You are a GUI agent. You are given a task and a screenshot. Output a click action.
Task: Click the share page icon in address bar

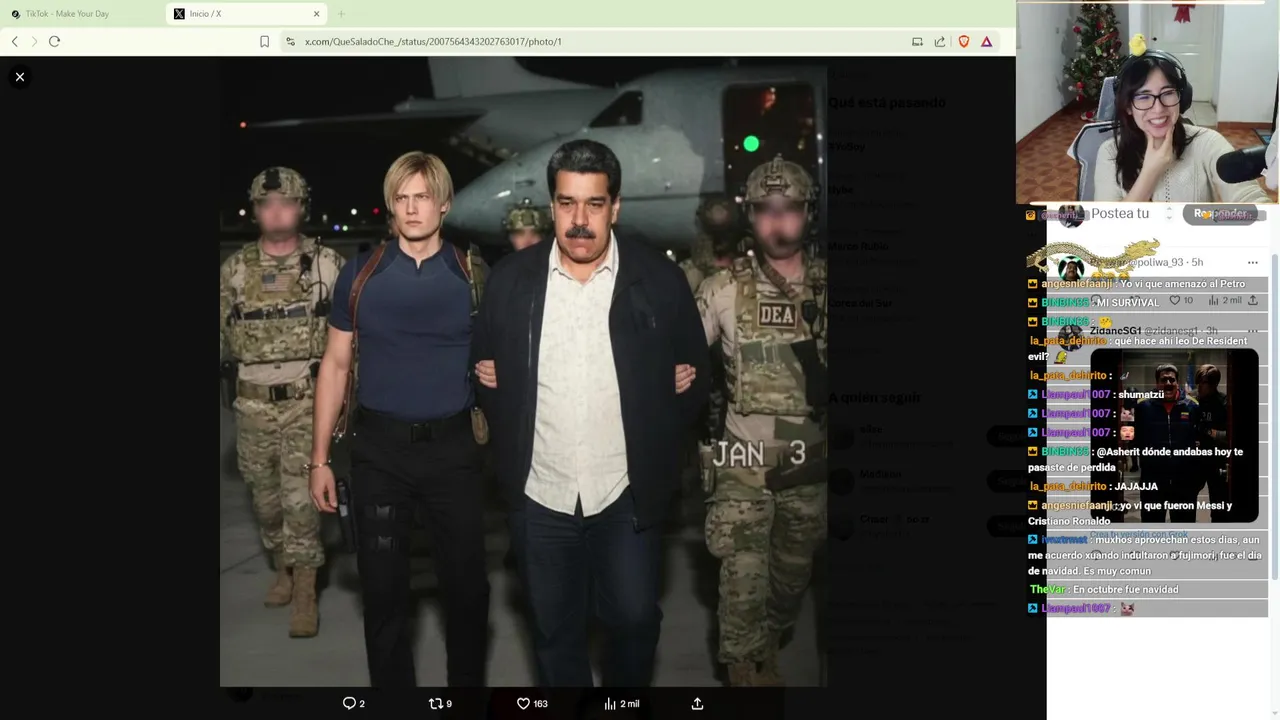[940, 41]
